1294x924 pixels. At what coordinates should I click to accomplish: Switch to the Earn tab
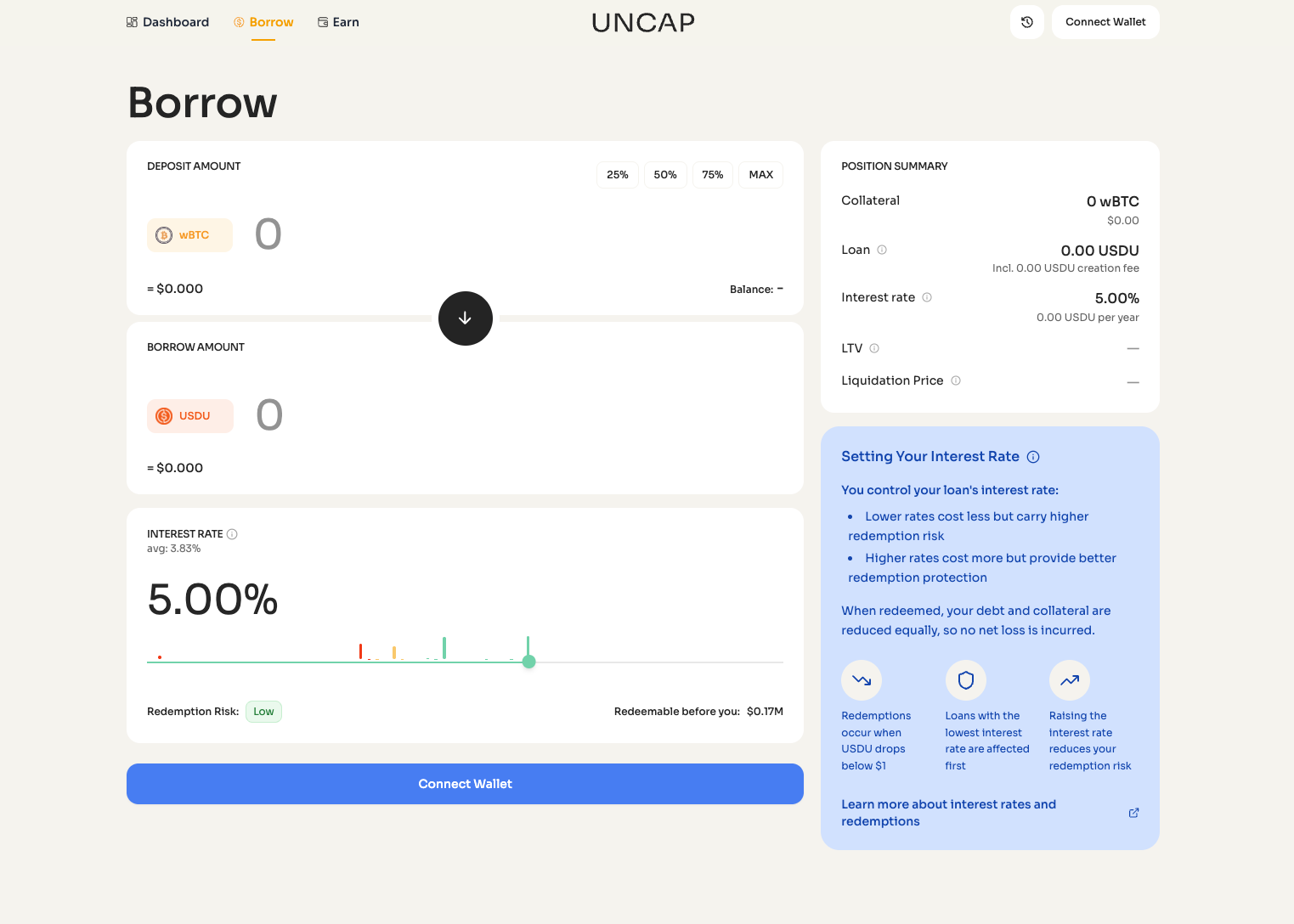(x=338, y=21)
